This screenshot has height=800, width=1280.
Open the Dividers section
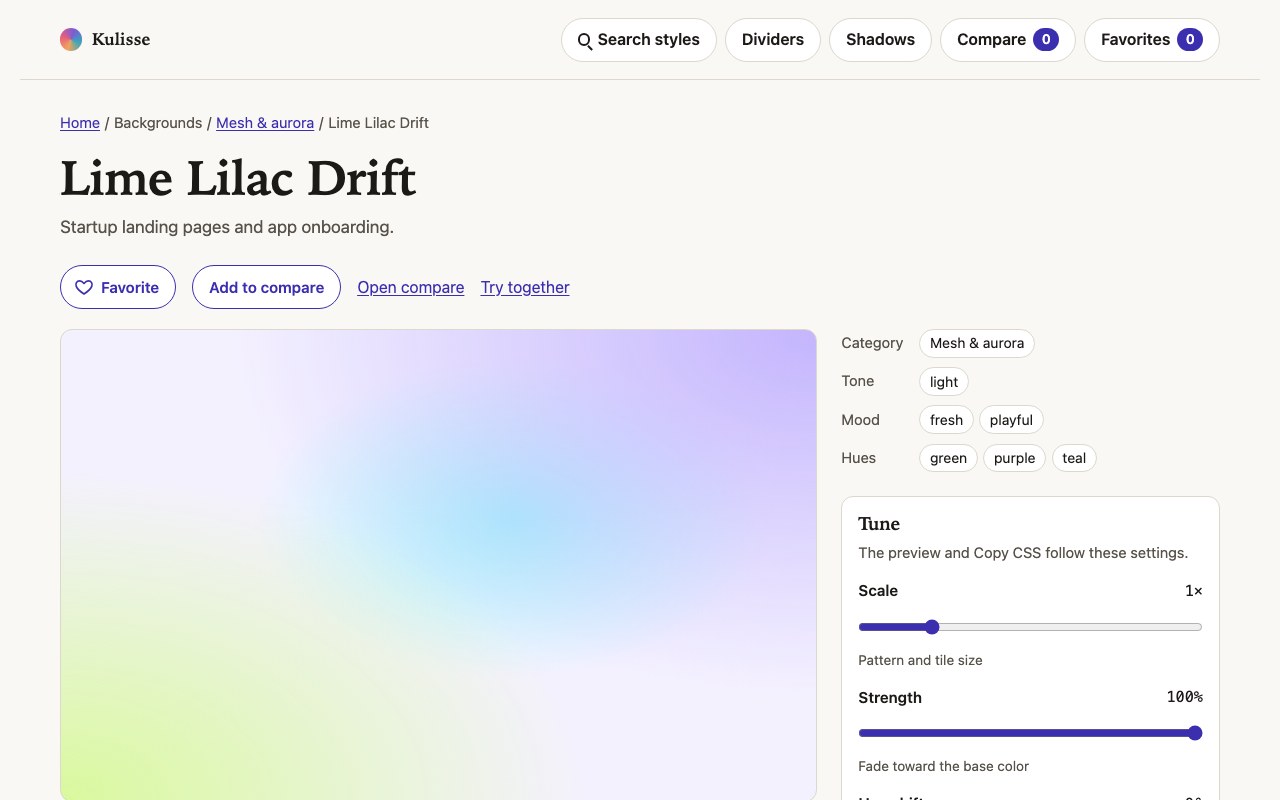773,40
